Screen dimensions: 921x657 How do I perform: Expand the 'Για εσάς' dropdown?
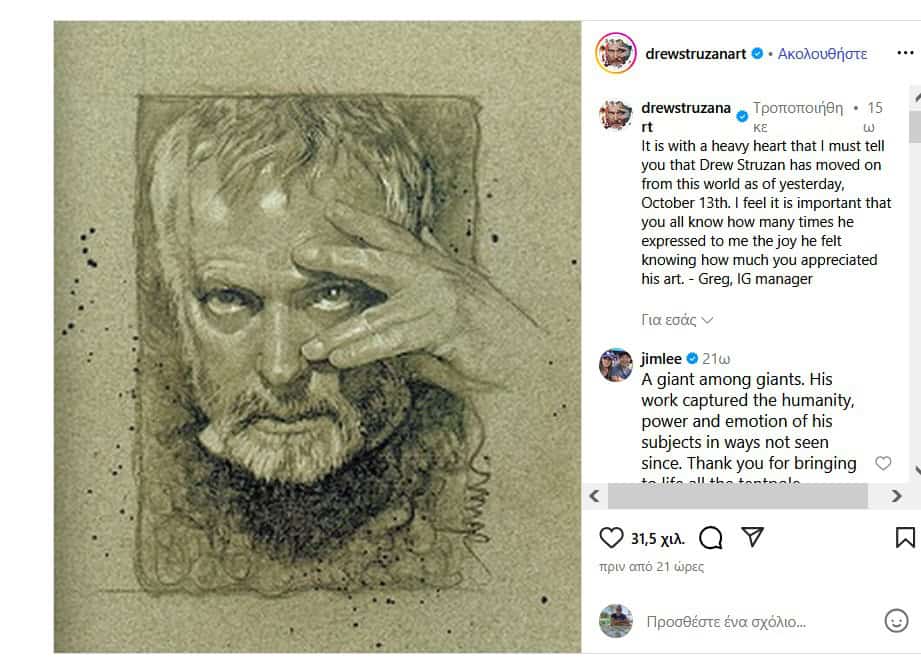677,320
